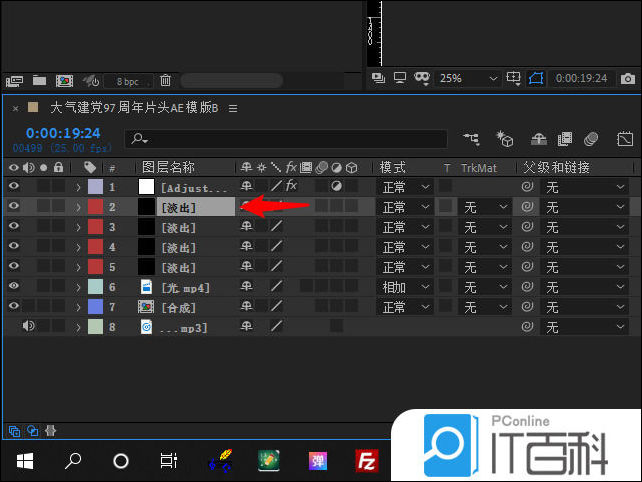Enable frame blending for all layers icon
The image size is (642, 482).
point(565,139)
